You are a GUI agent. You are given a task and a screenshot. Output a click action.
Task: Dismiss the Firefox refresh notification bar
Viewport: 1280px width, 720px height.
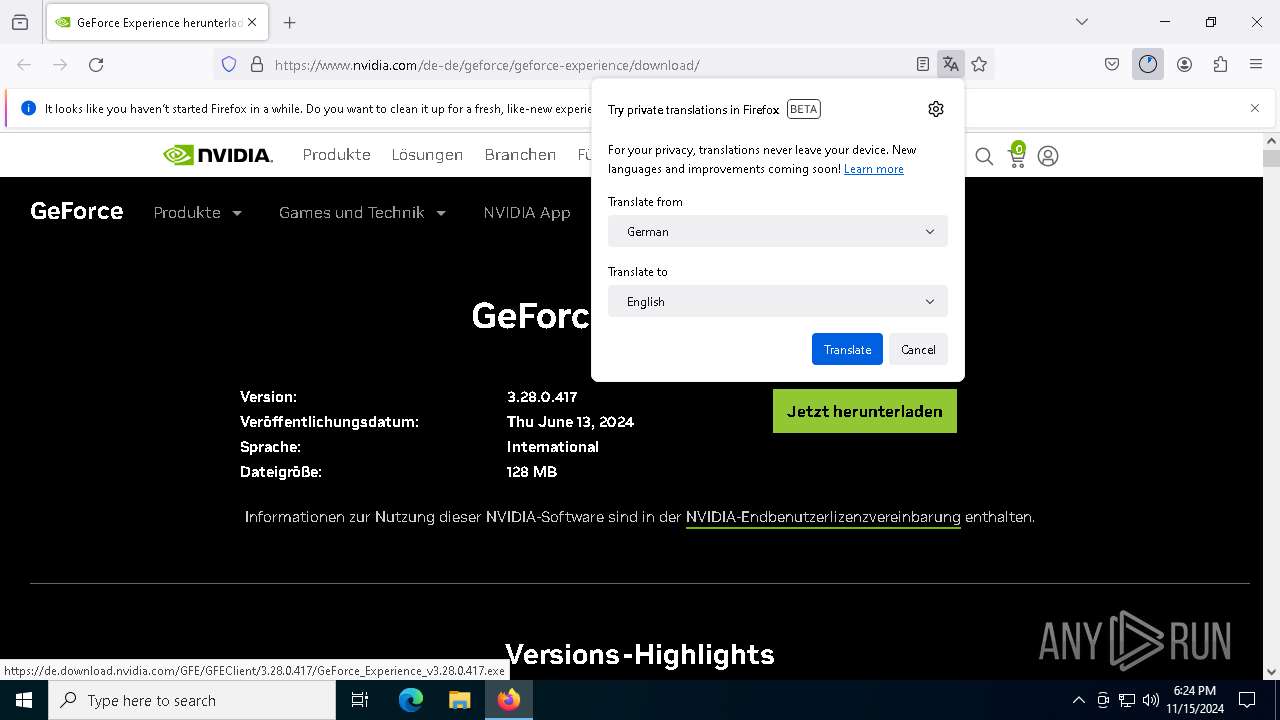1255,108
